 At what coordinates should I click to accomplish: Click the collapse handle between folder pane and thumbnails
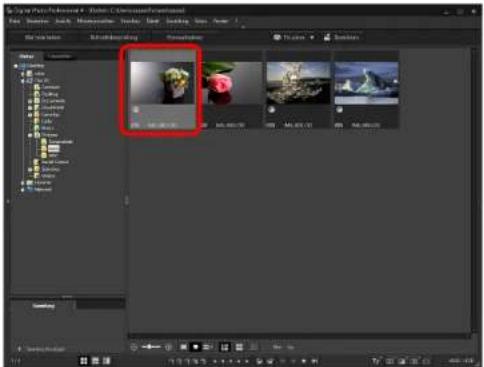[126, 200]
